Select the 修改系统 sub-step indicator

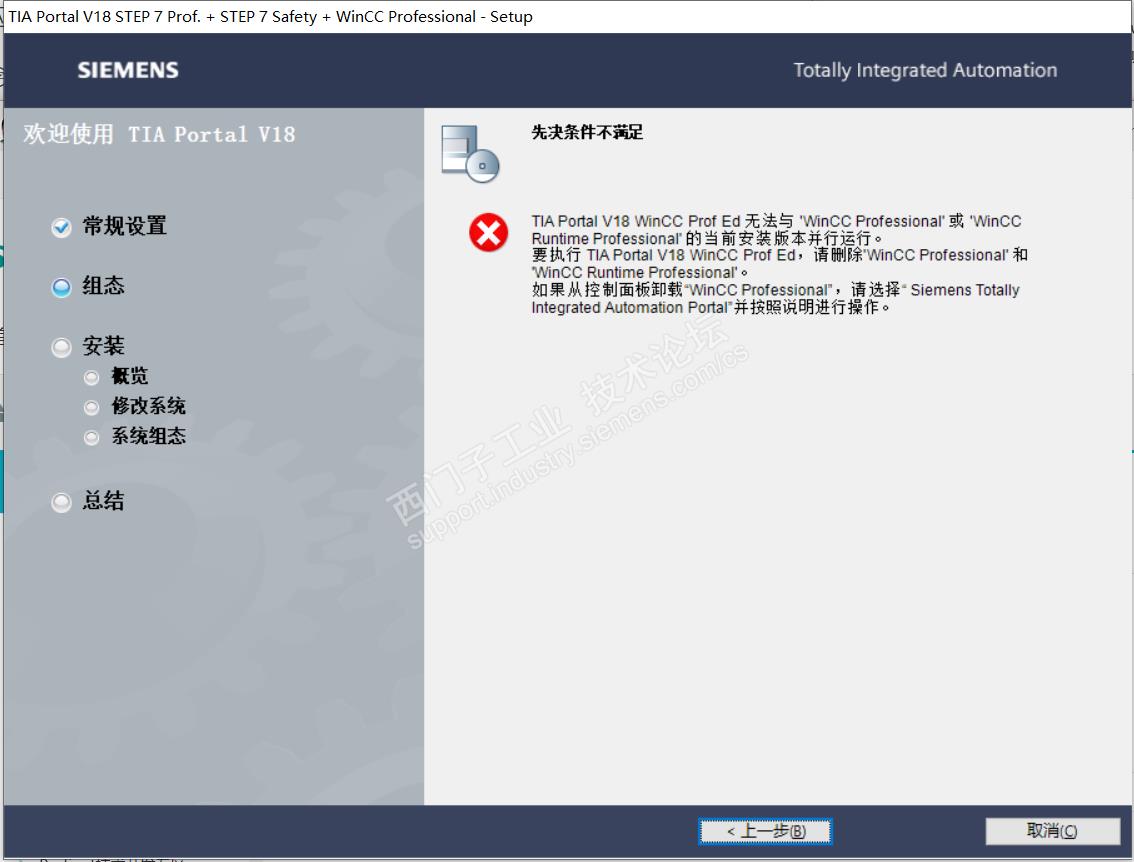pyautogui.click(x=91, y=407)
